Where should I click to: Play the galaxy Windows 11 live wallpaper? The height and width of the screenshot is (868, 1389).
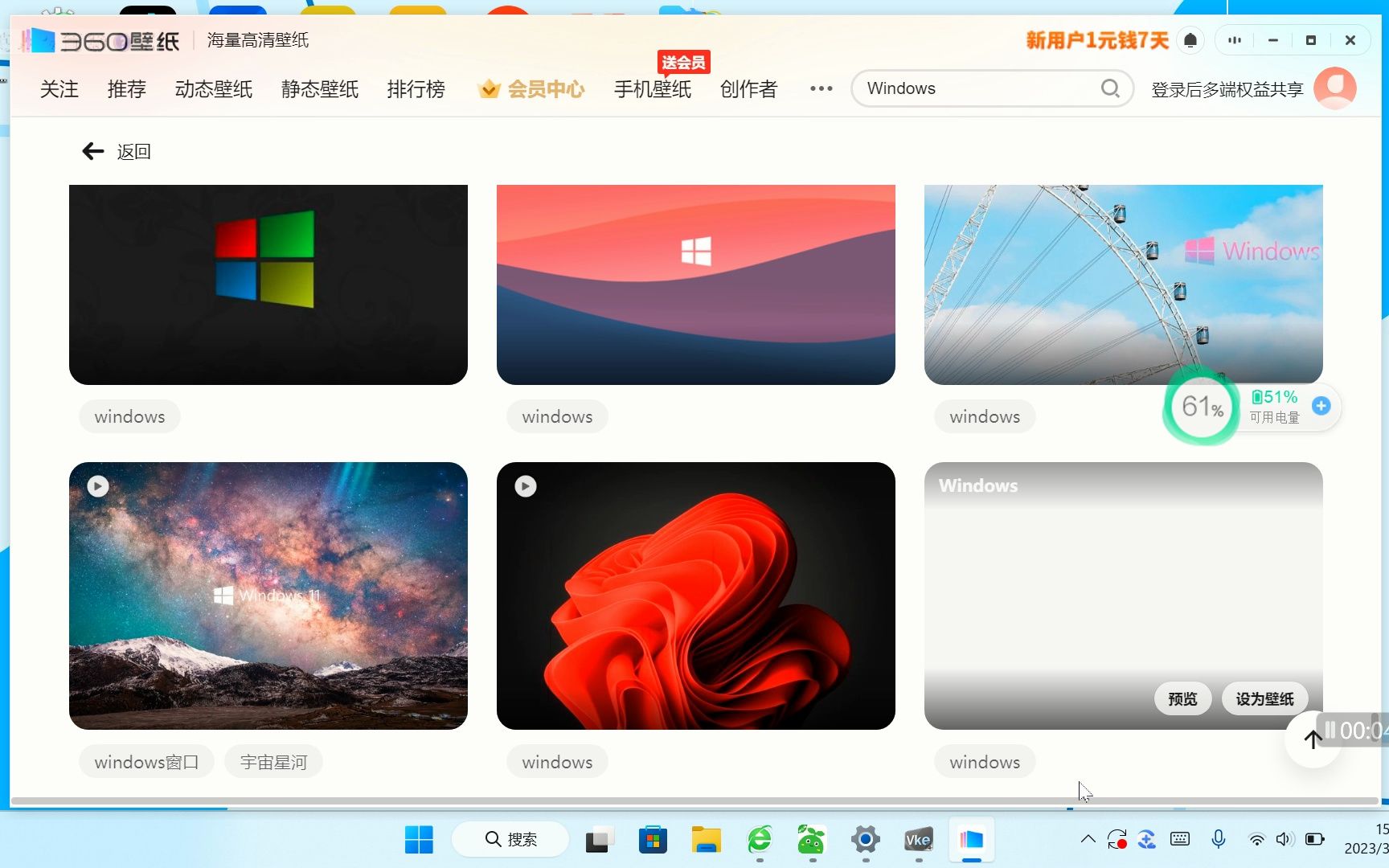click(x=98, y=486)
